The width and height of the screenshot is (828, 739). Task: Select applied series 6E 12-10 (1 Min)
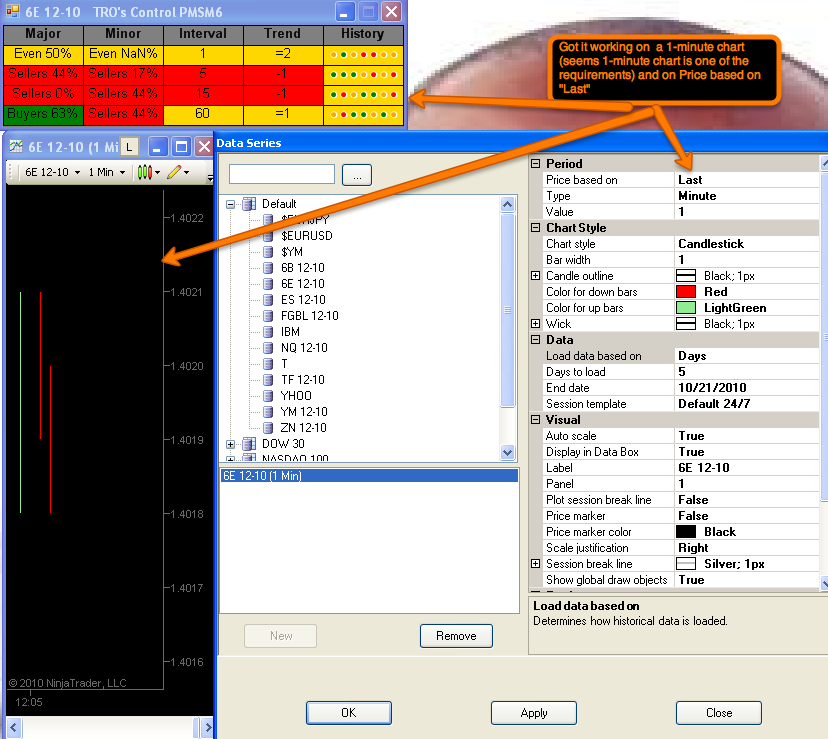(x=369, y=476)
